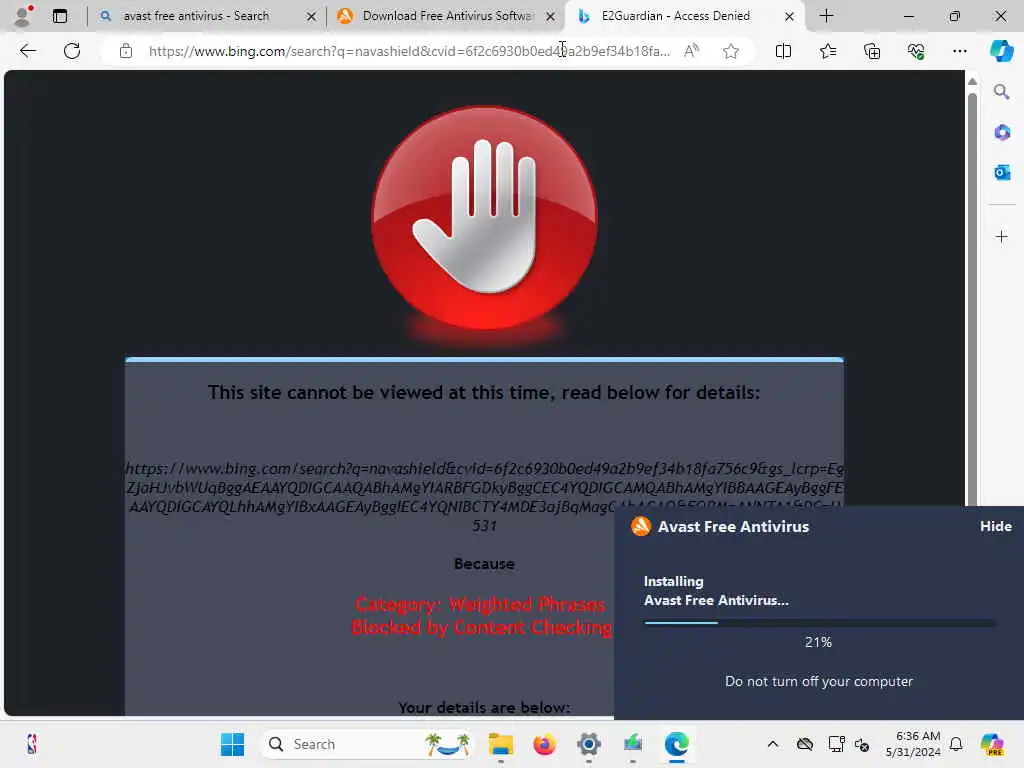Click the 21% installation percentage text
1024x768 pixels.
coord(818,642)
